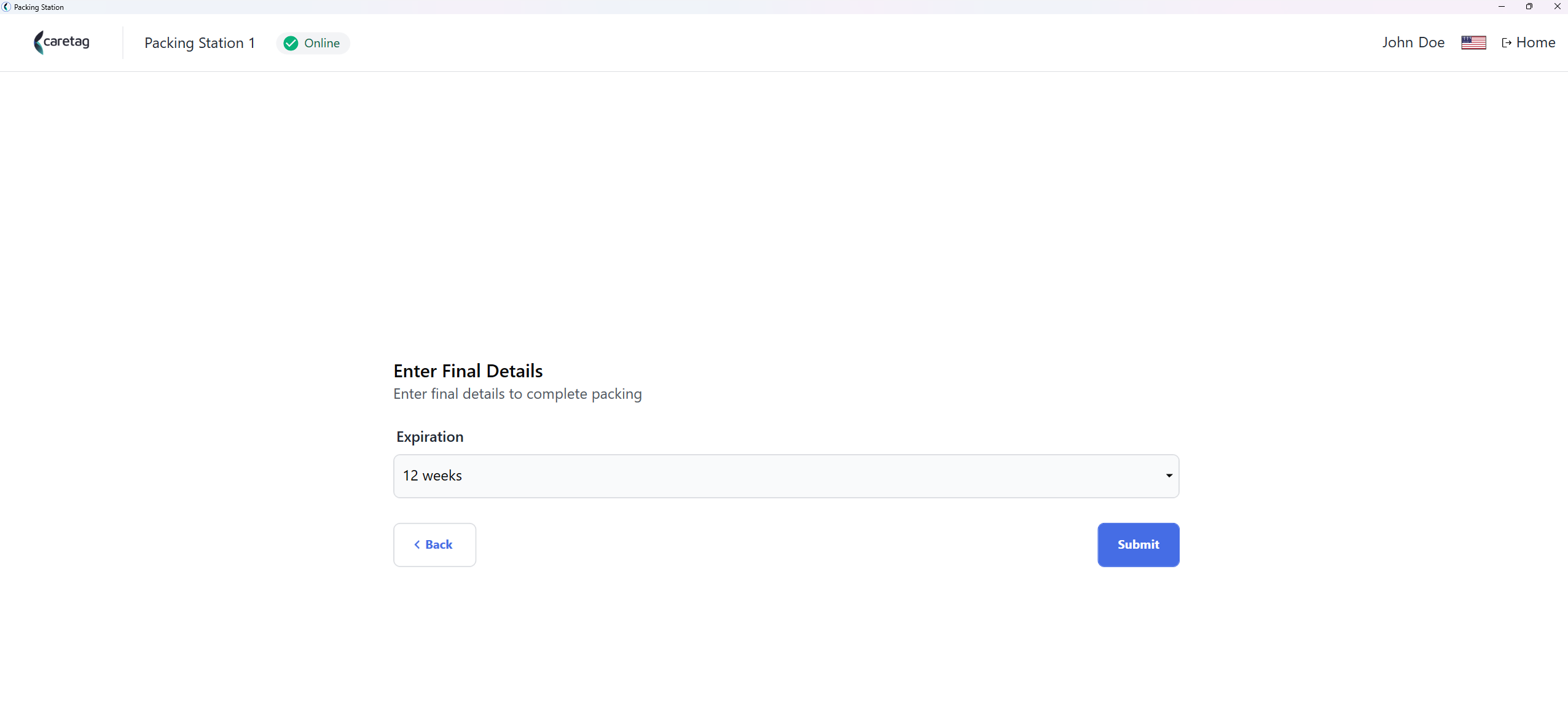Viewport: 1568px width, 714px height.
Task: Submit the final packing details
Action: (1138, 544)
